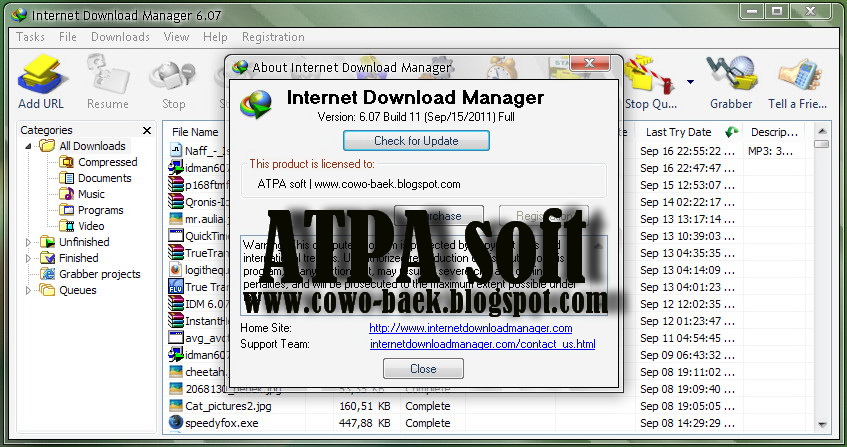Click the Grabber projects icon
This screenshot has height=447, width=847.
tap(48, 274)
